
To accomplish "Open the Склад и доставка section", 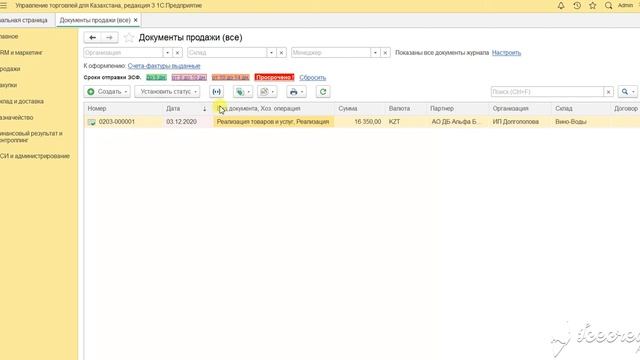I will pos(22,101).
